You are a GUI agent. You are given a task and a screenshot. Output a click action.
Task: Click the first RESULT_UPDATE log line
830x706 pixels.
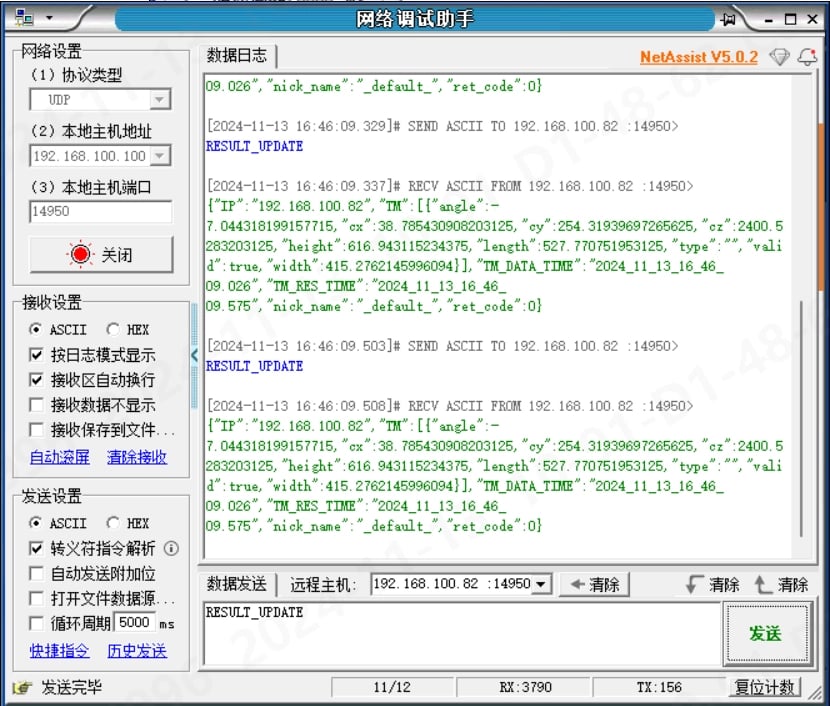point(254,146)
